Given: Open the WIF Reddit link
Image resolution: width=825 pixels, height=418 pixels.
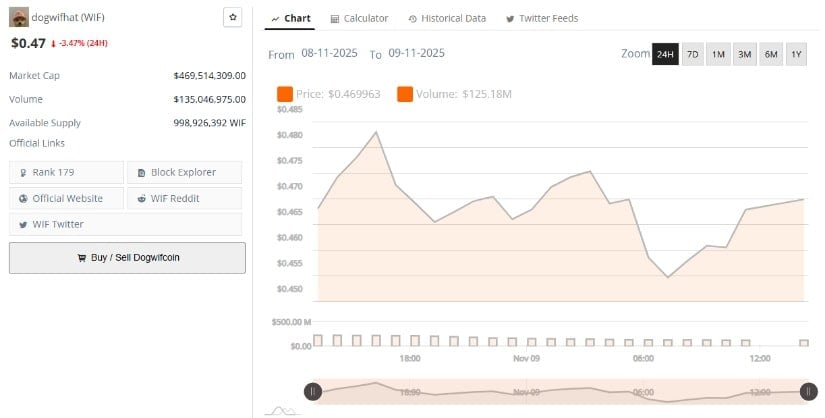Looking at the screenshot, I should [184, 198].
